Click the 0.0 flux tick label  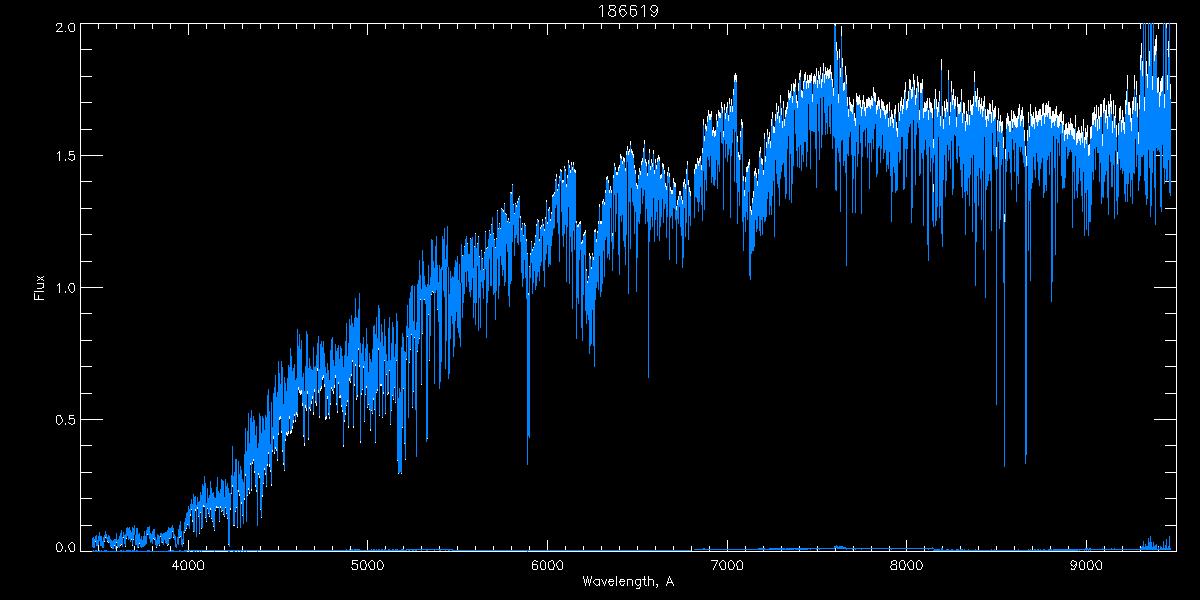[x=66, y=547]
